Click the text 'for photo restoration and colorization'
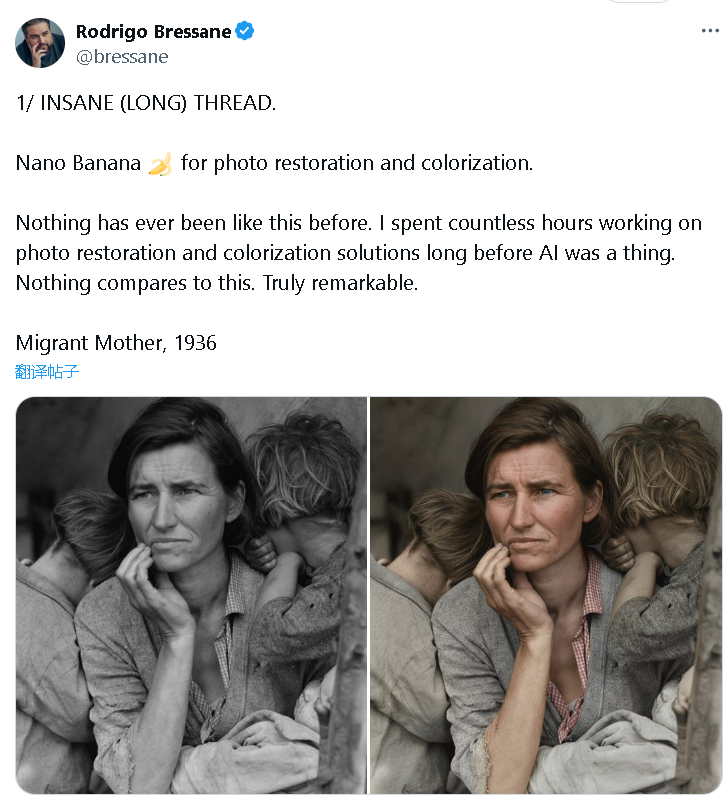Viewport: 726px width, 800px height. click(357, 163)
